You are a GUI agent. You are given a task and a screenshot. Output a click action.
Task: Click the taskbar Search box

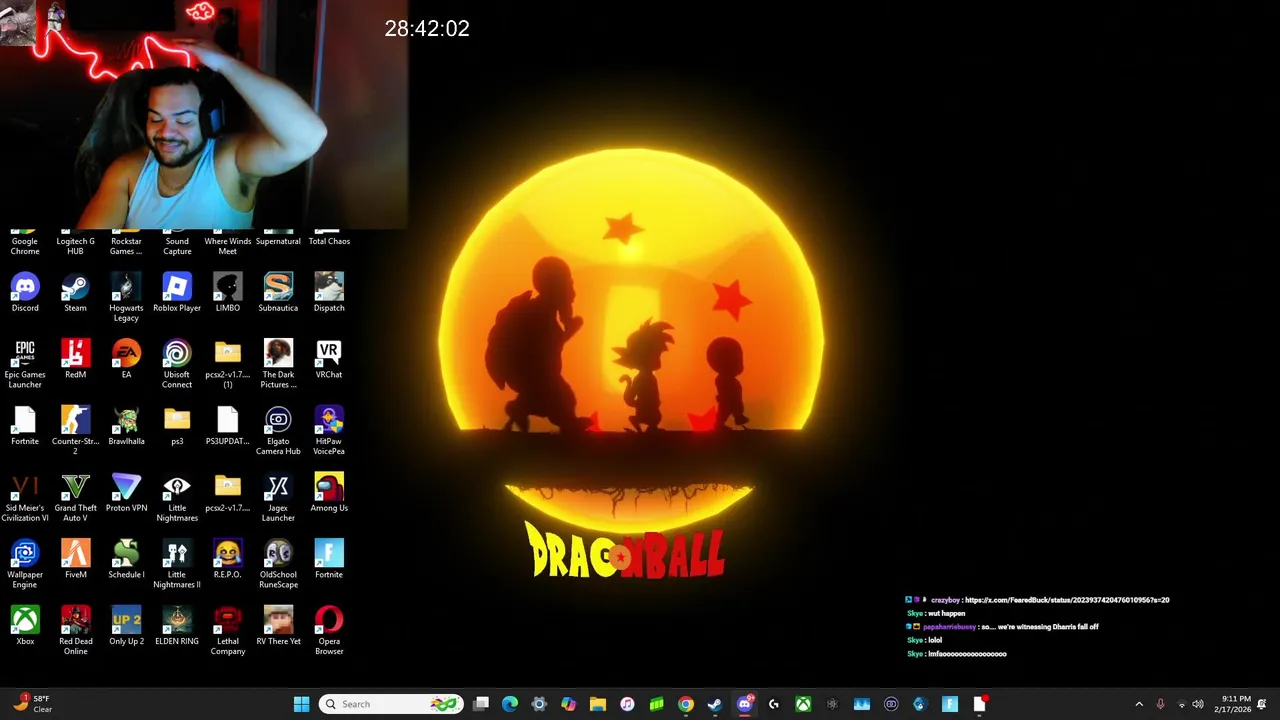[391, 704]
